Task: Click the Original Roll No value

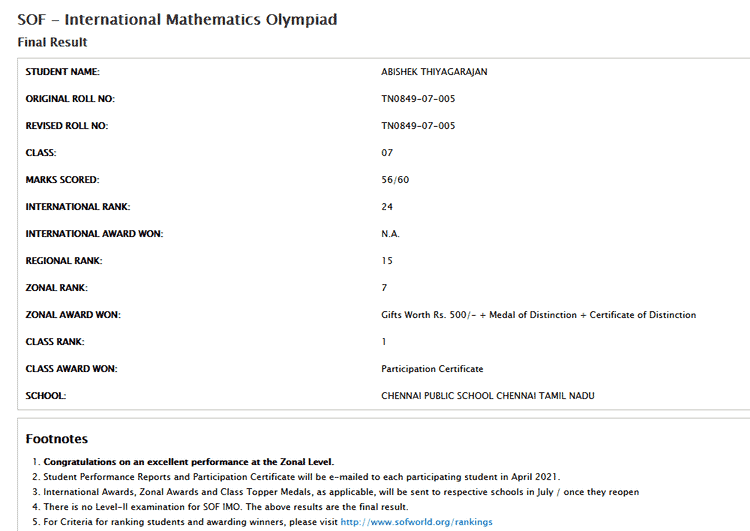Action: pyautogui.click(x=418, y=99)
